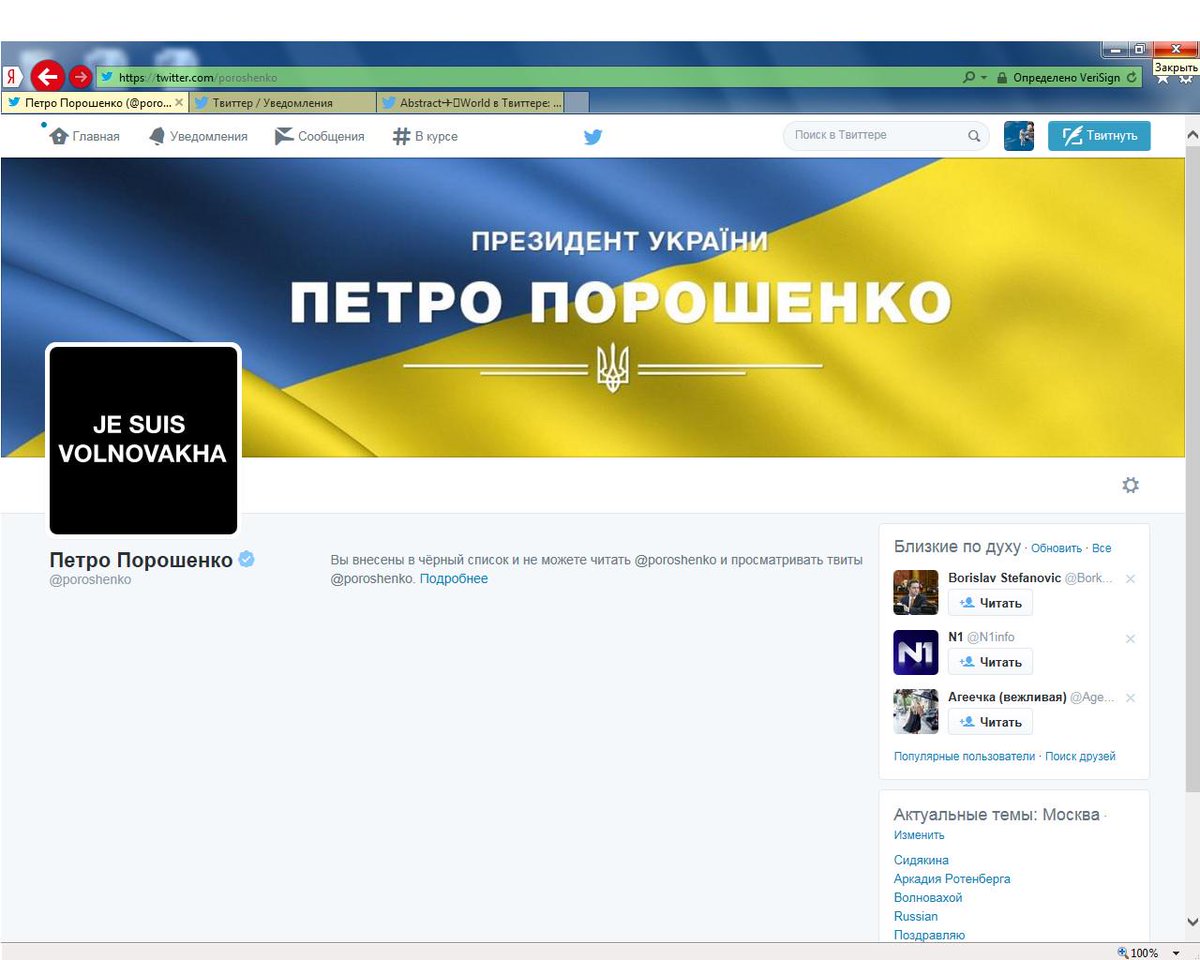Open the address bar dropdown arrow
Viewport: 1200px width, 960px height.
click(984, 77)
